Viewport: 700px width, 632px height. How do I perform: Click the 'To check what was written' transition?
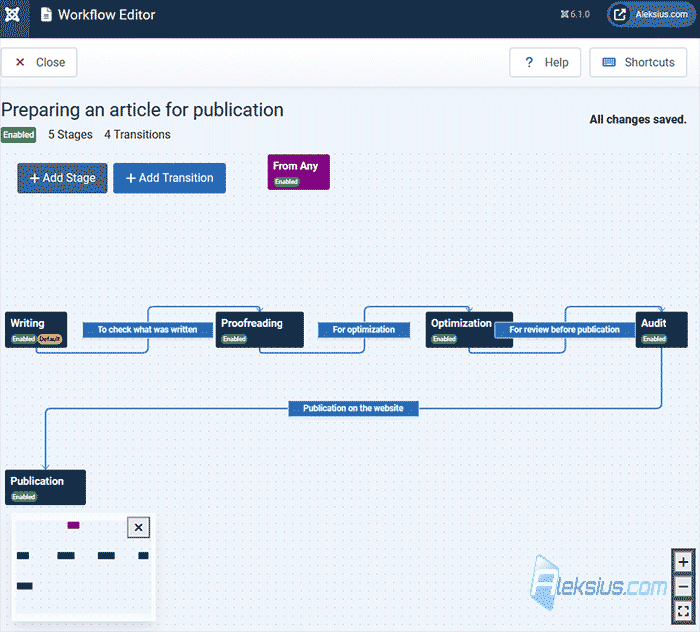pos(148,330)
